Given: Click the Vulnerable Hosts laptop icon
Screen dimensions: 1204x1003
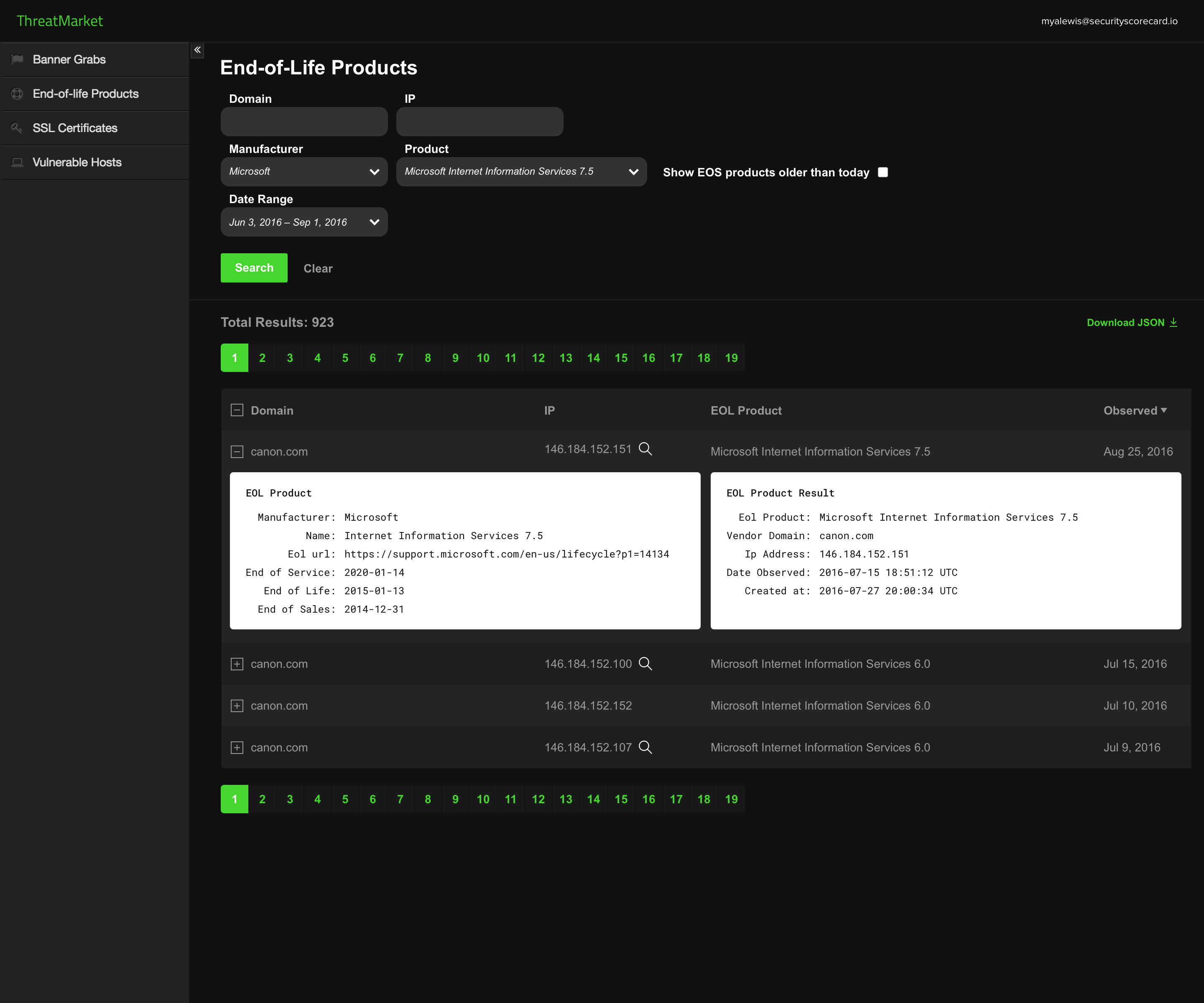Looking at the screenshot, I should 17,162.
